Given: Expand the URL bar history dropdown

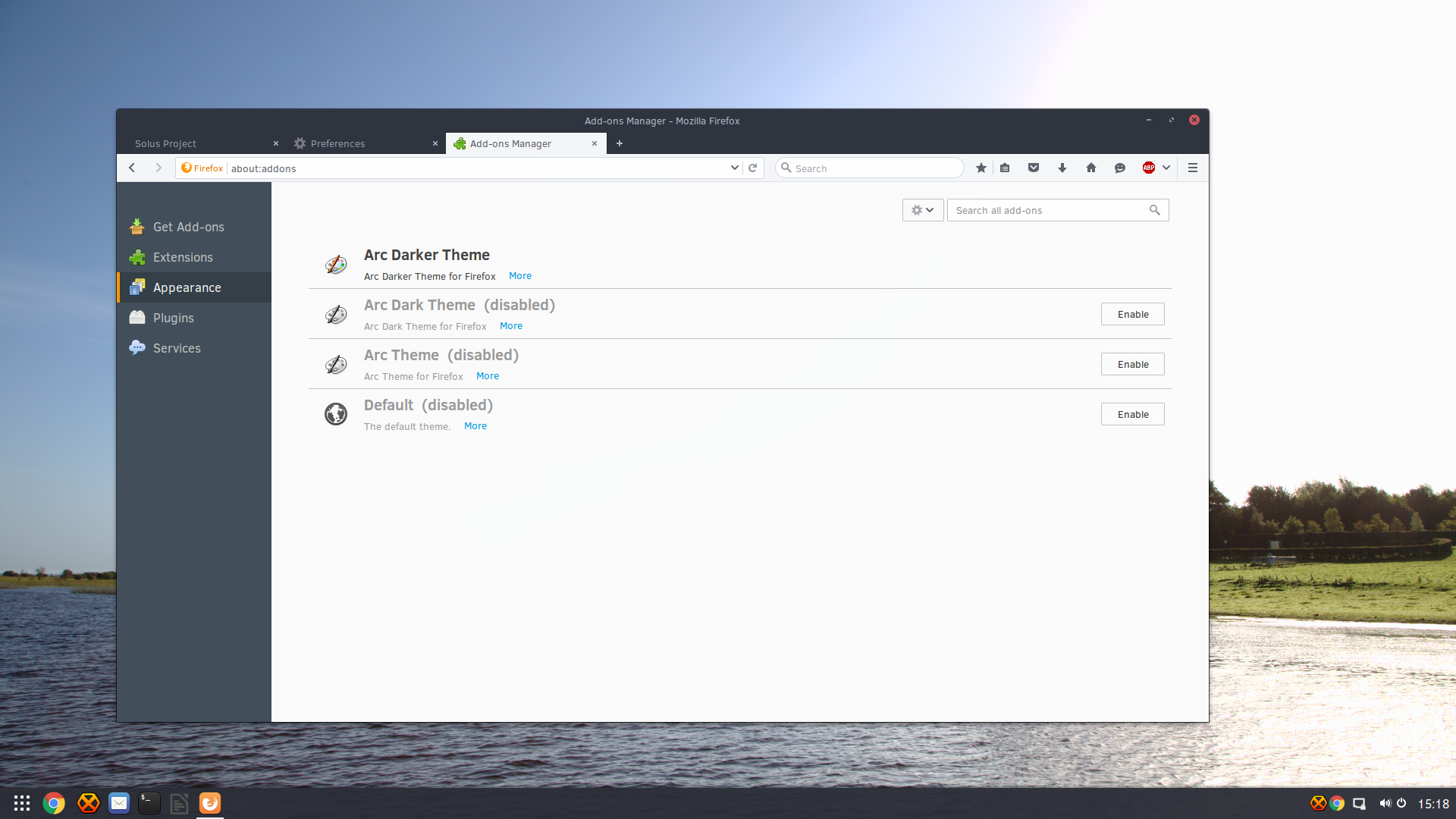Looking at the screenshot, I should point(734,168).
